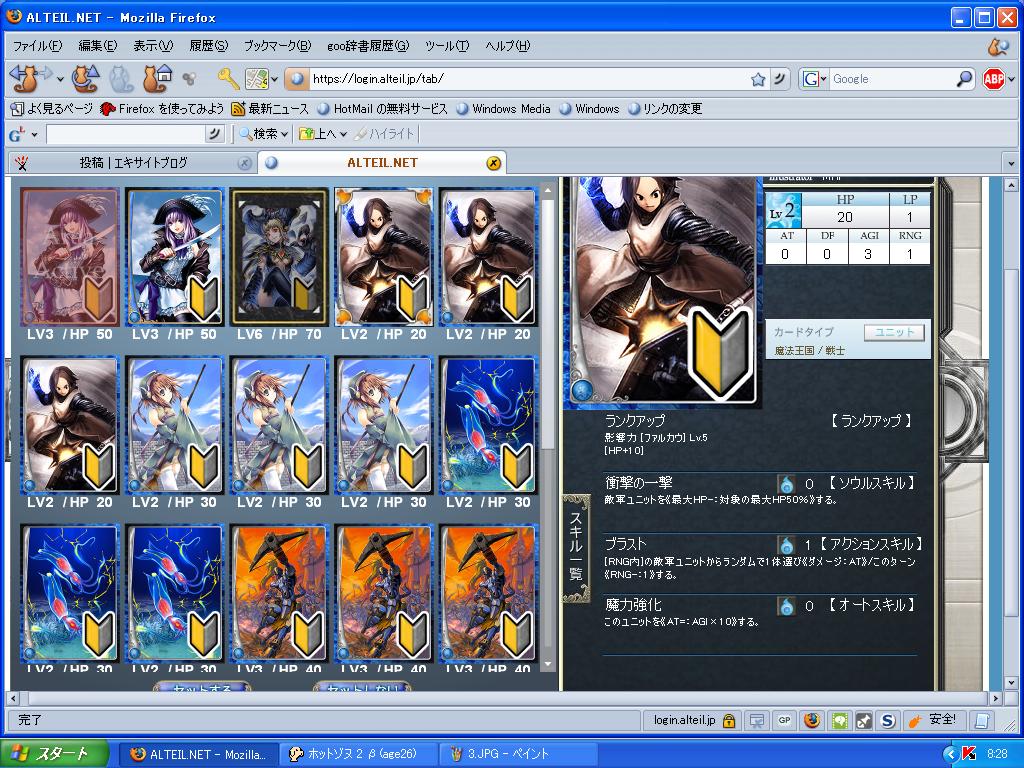Click the golden key icon in toolbar

pyautogui.click(x=228, y=79)
